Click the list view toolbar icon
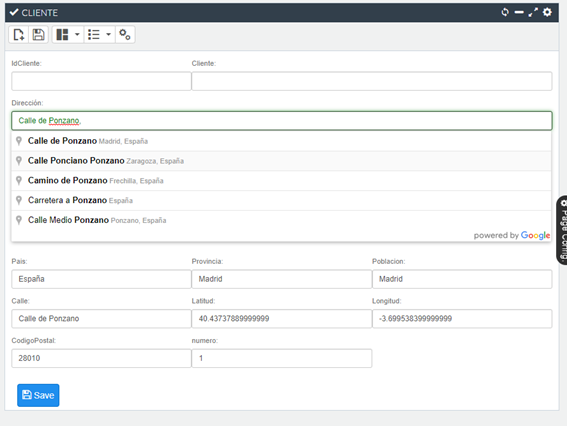This screenshot has width=567, height=426. click(94, 35)
